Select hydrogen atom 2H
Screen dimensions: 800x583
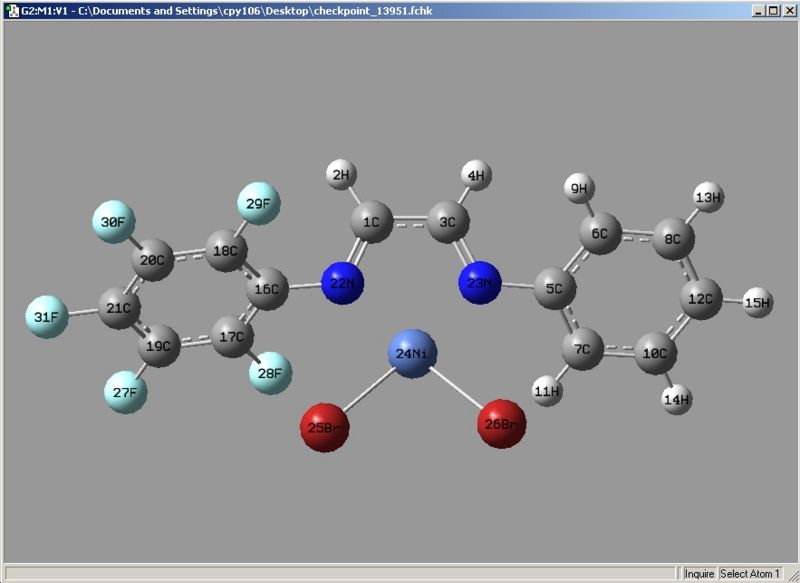click(x=341, y=176)
